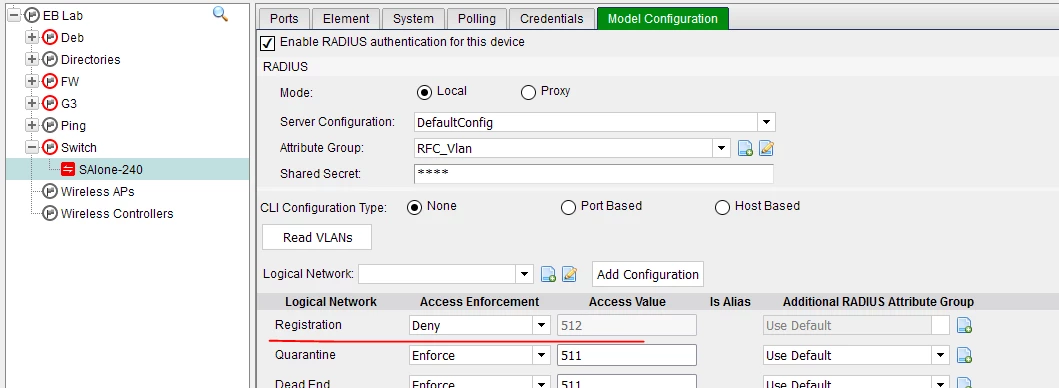1059x388 pixels.
Task: Switch to the Credentials tab
Action: tap(552, 19)
